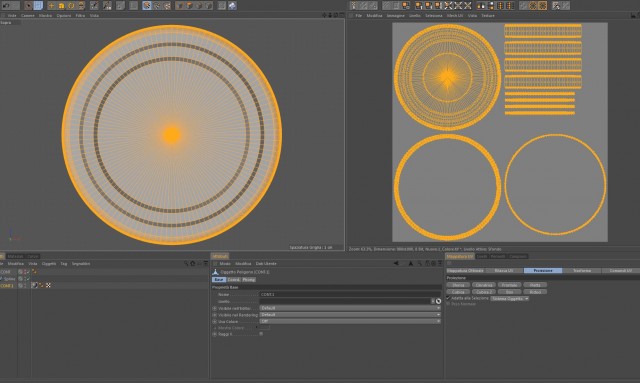Switch to the Proiezione tab
The height and width of the screenshot is (383, 640).
click(543, 270)
